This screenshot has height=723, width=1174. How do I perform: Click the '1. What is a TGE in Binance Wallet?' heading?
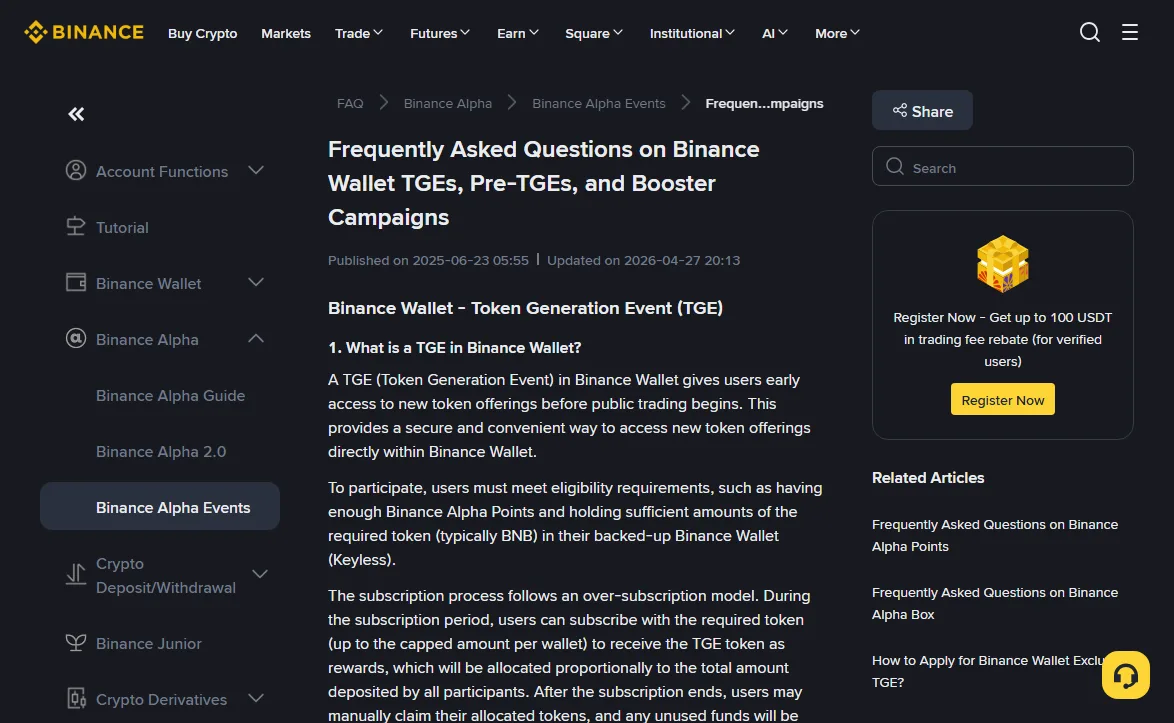[x=454, y=347]
